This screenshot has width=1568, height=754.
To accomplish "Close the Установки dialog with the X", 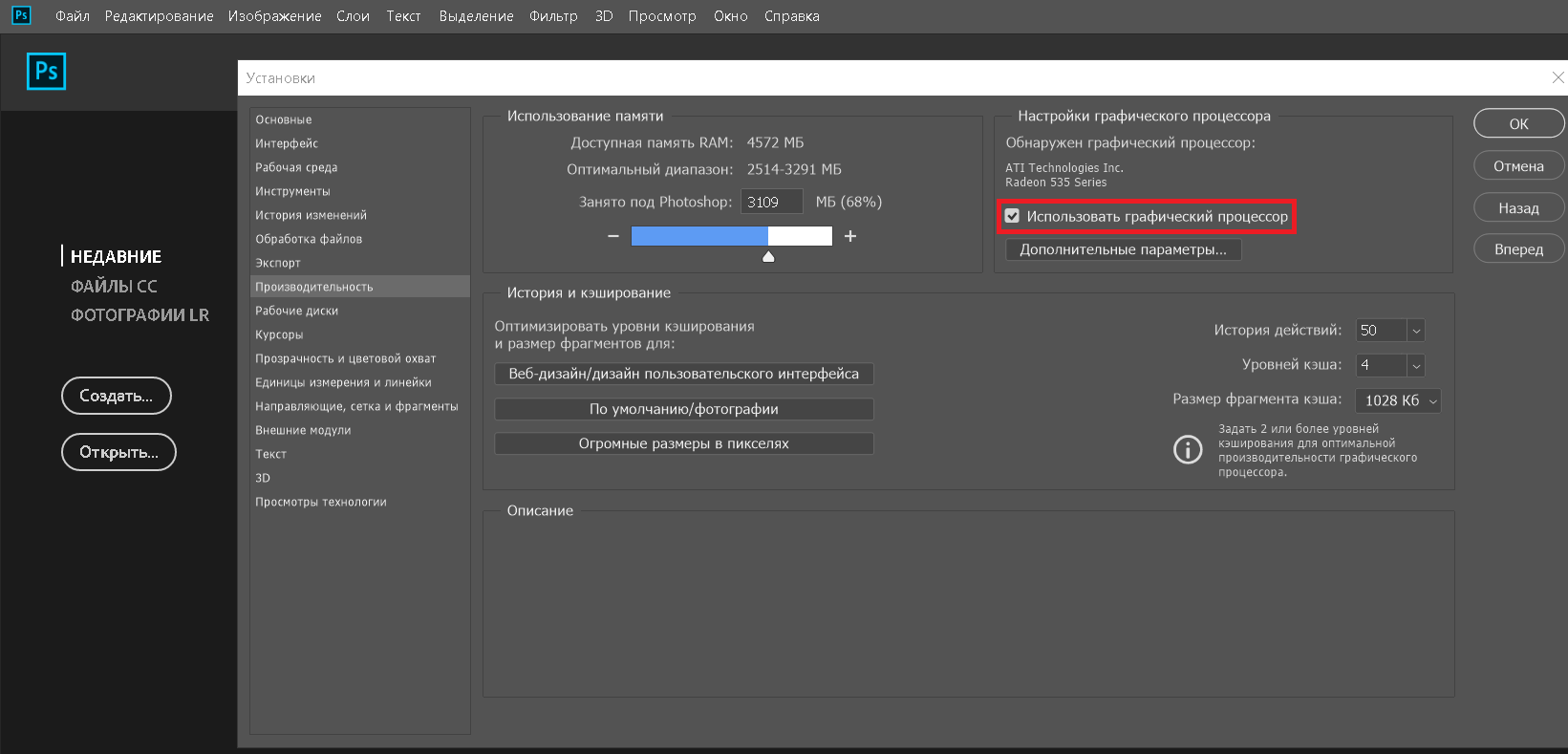I will click(x=1557, y=77).
